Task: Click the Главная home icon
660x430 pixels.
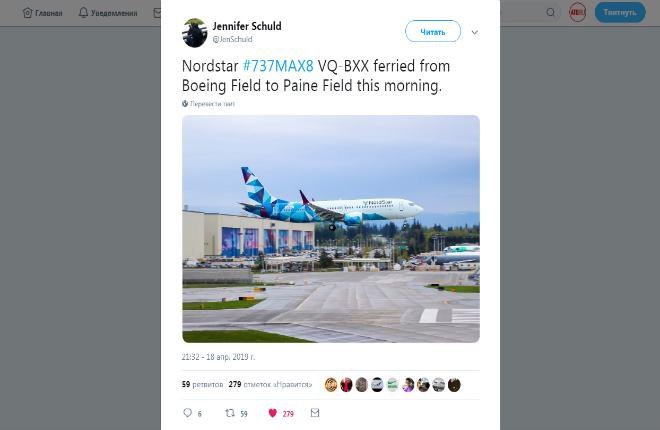Action: (x=28, y=13)
